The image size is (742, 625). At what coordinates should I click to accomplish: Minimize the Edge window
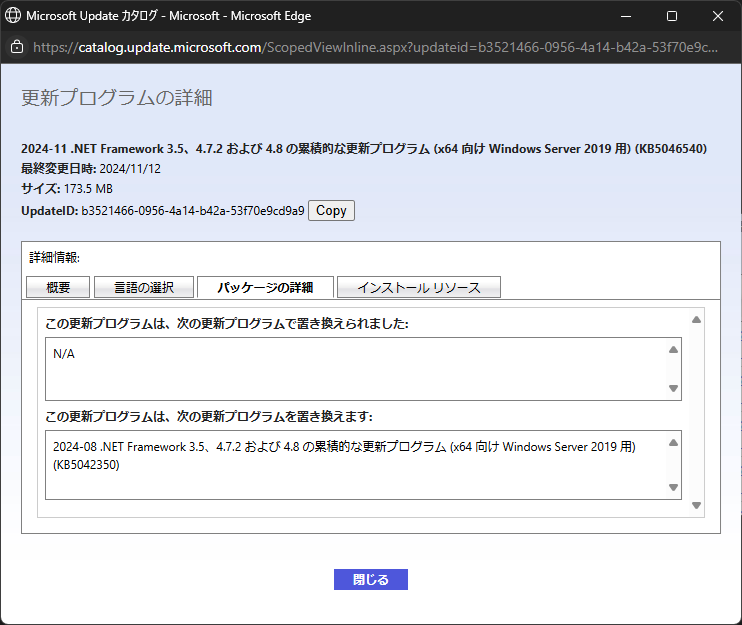coord(626,16)
